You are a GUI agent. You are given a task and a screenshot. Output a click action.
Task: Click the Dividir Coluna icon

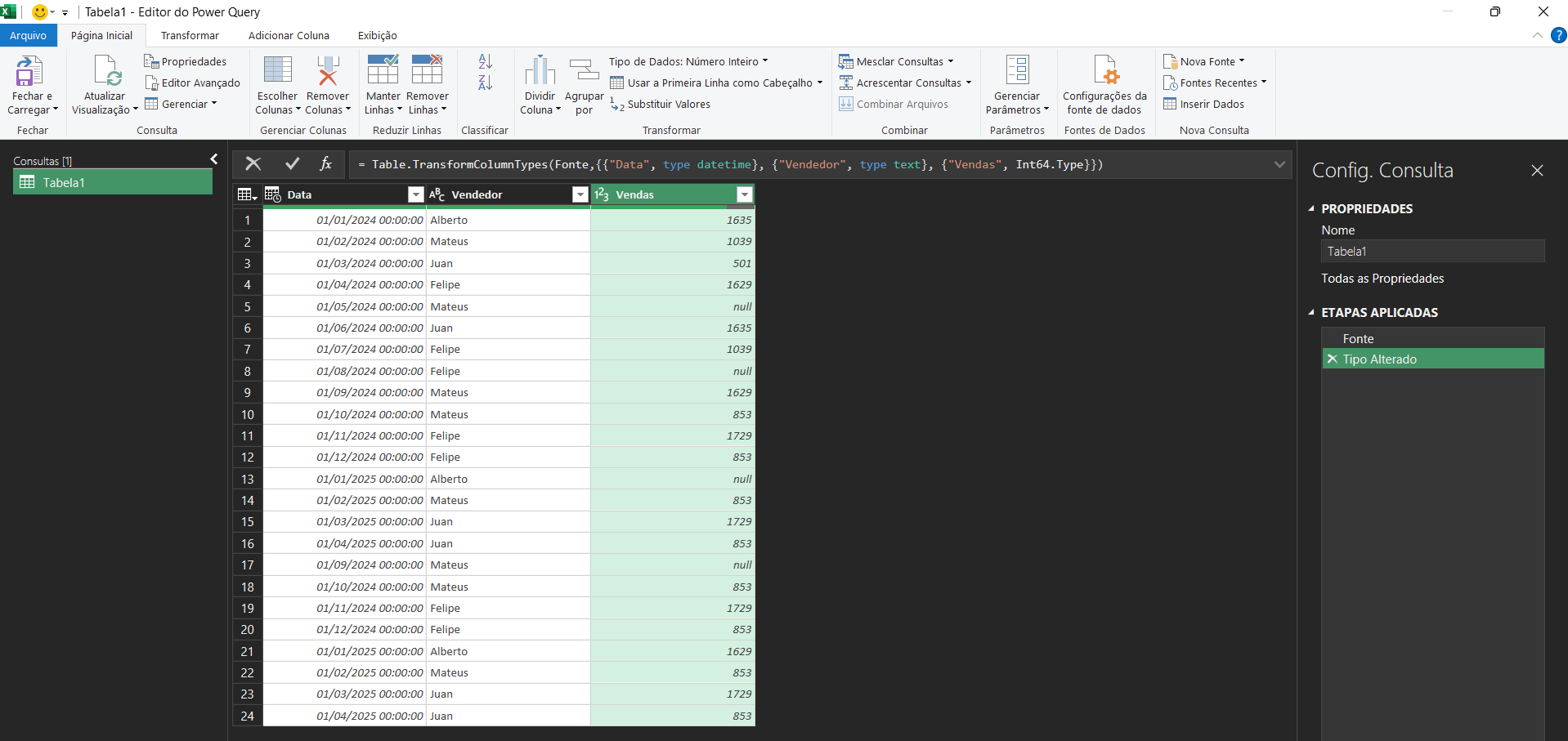click(x=540, y=70)
